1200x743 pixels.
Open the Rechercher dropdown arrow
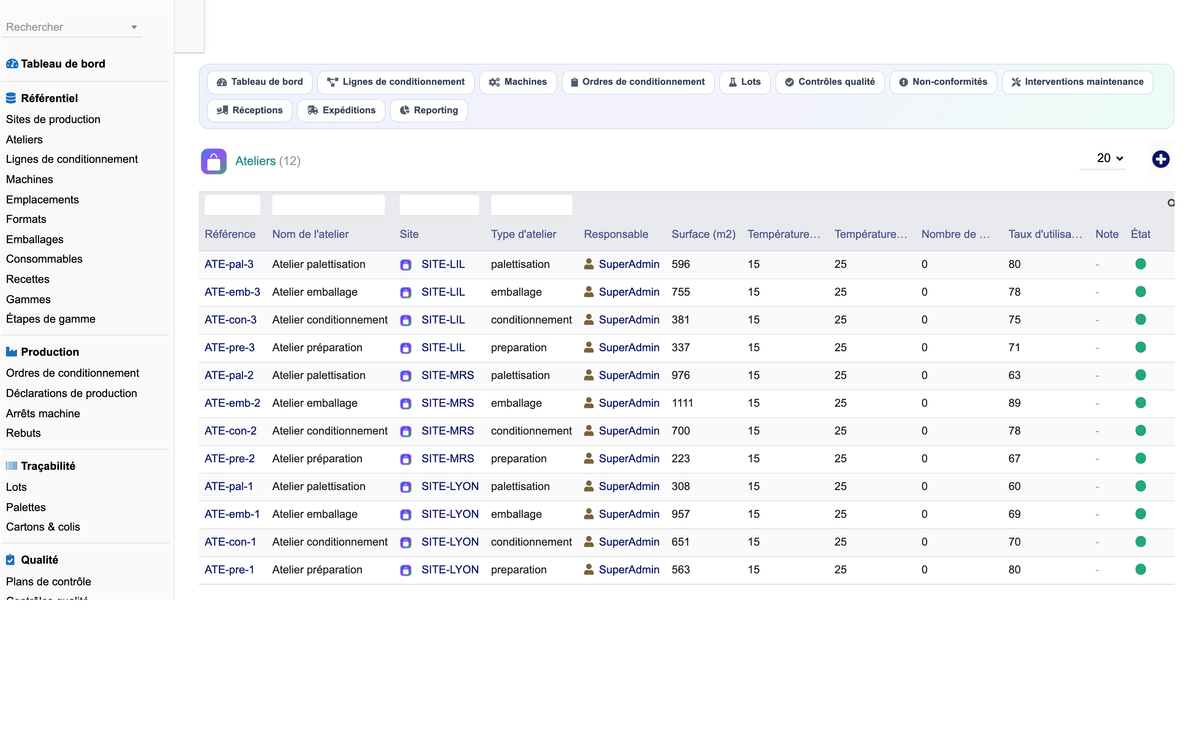[x=134, y=27]
